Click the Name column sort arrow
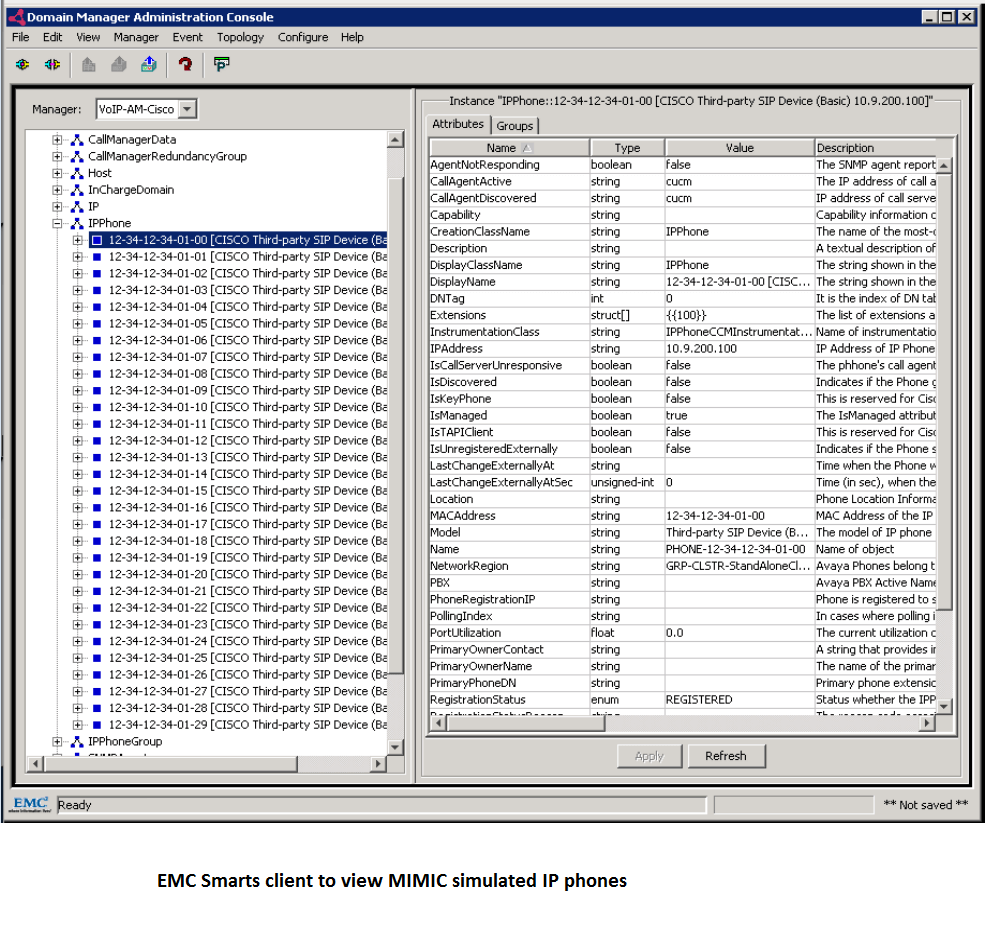The height and width of the screenshot is (942, 986). pos(527,148)
